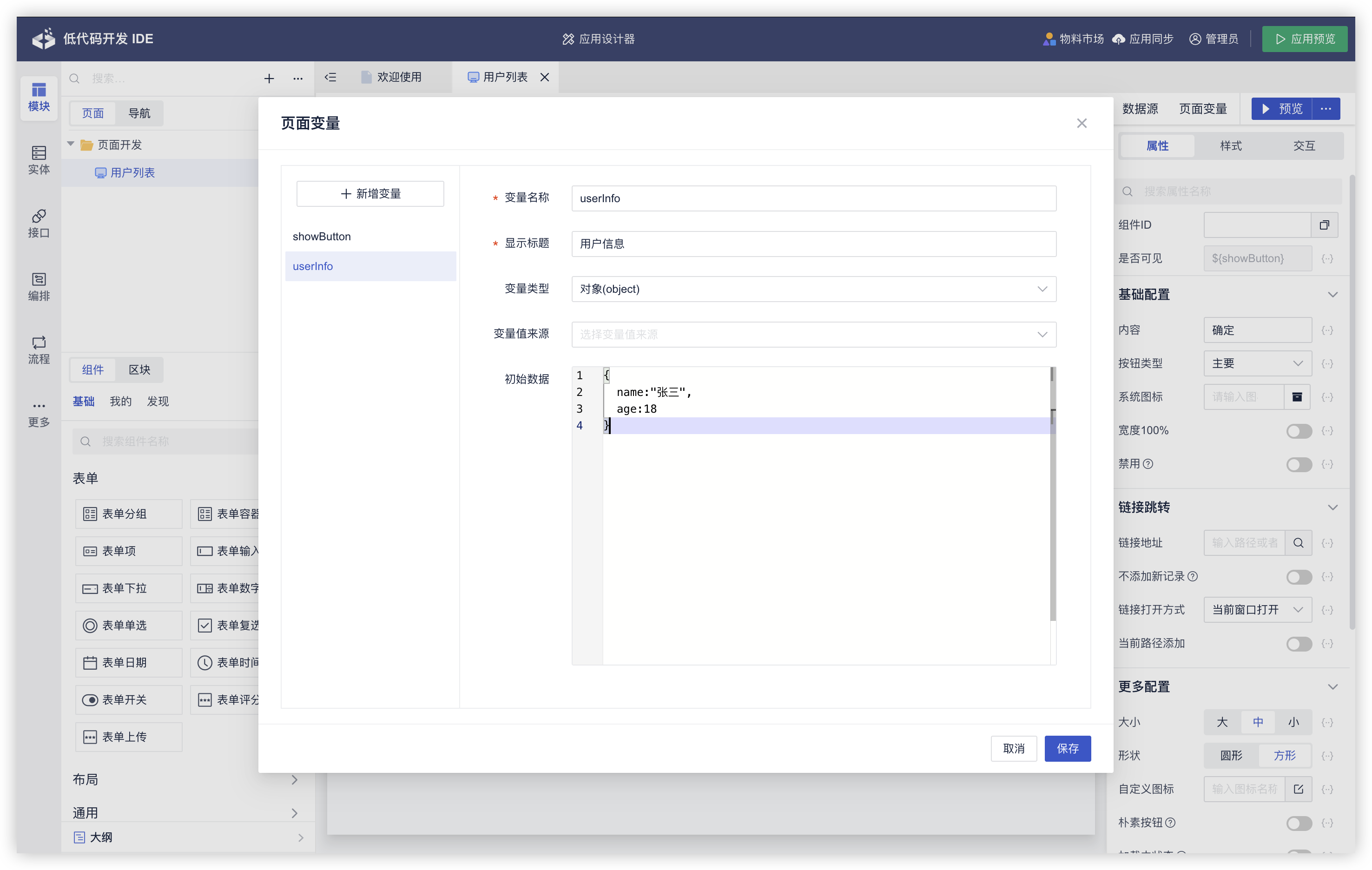Collapse the 基础配置 section

[x=1332, y=295]
